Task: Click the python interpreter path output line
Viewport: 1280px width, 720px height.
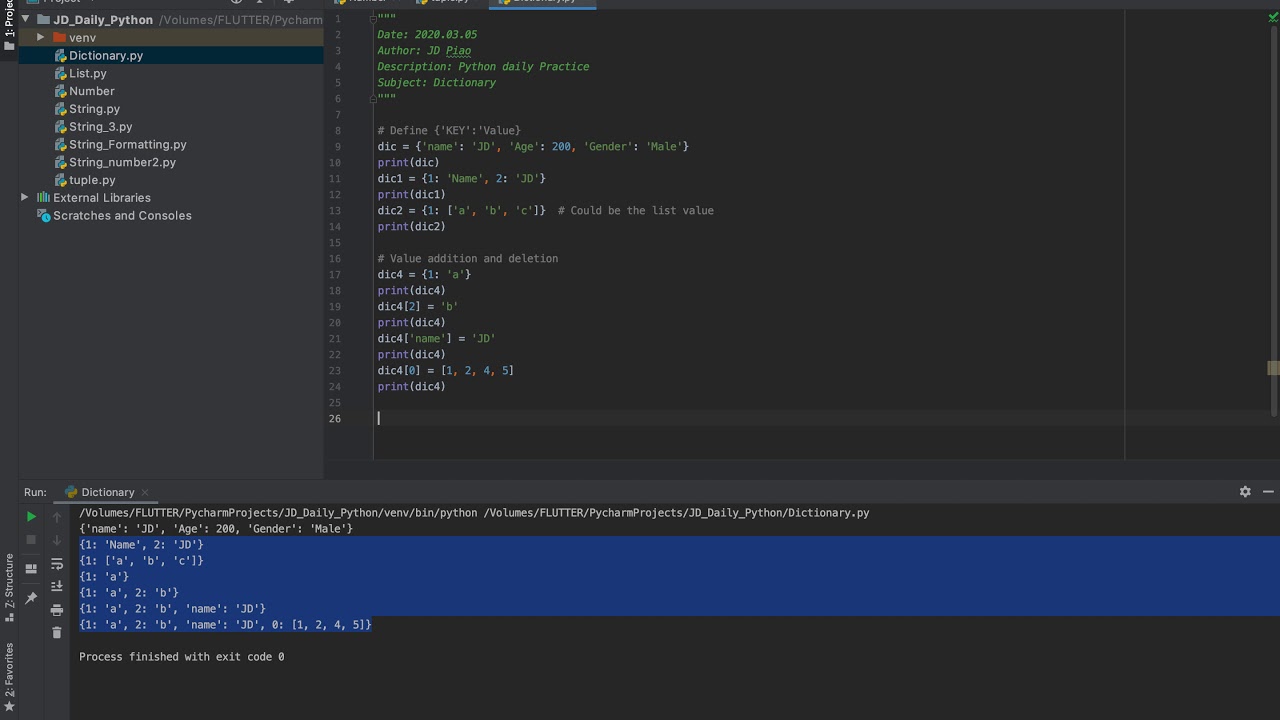Action: click(x=474, y=512)
